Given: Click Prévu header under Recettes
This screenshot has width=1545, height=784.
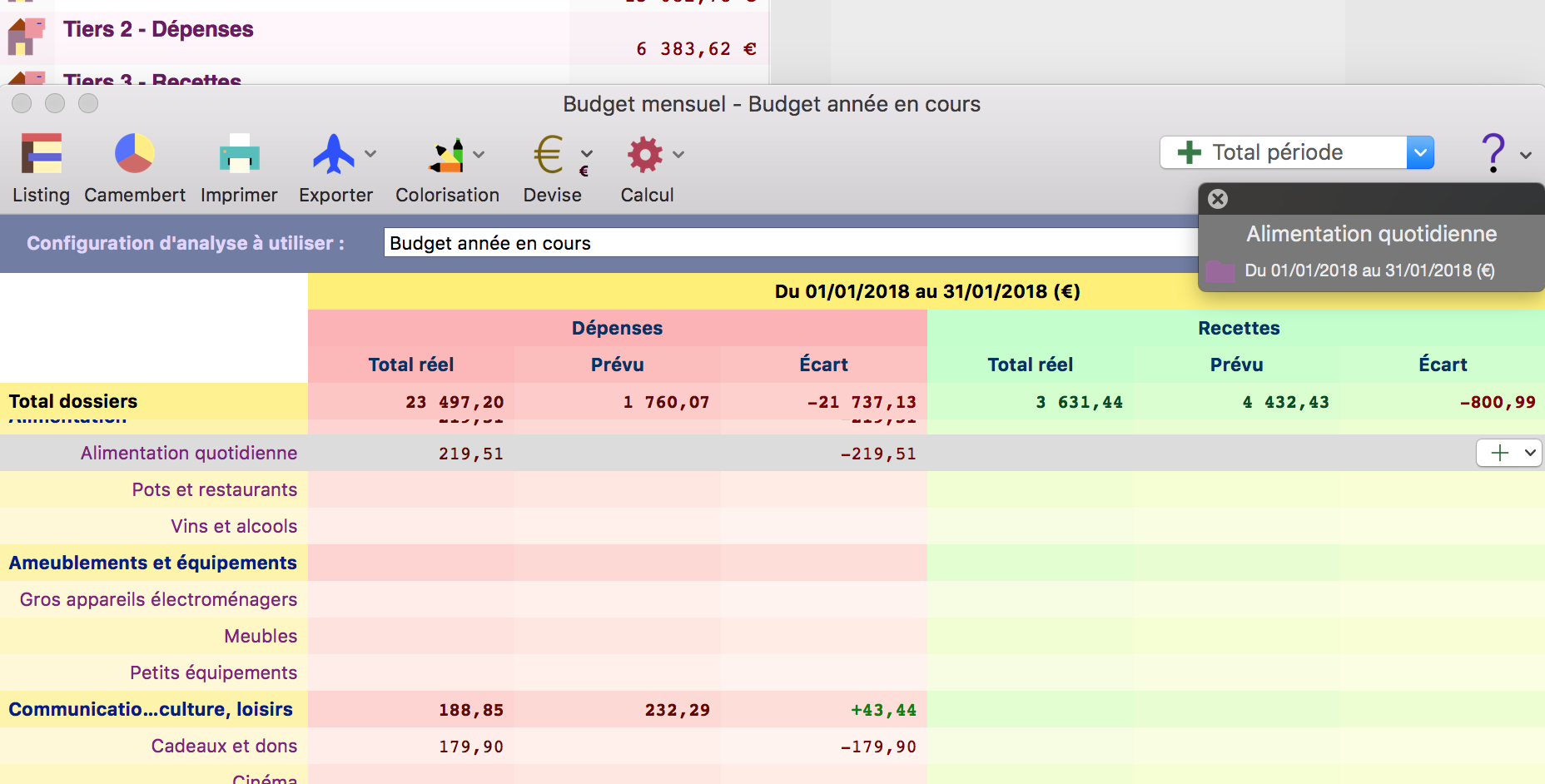Looking at the screenshot, I should click(1237, 365).
